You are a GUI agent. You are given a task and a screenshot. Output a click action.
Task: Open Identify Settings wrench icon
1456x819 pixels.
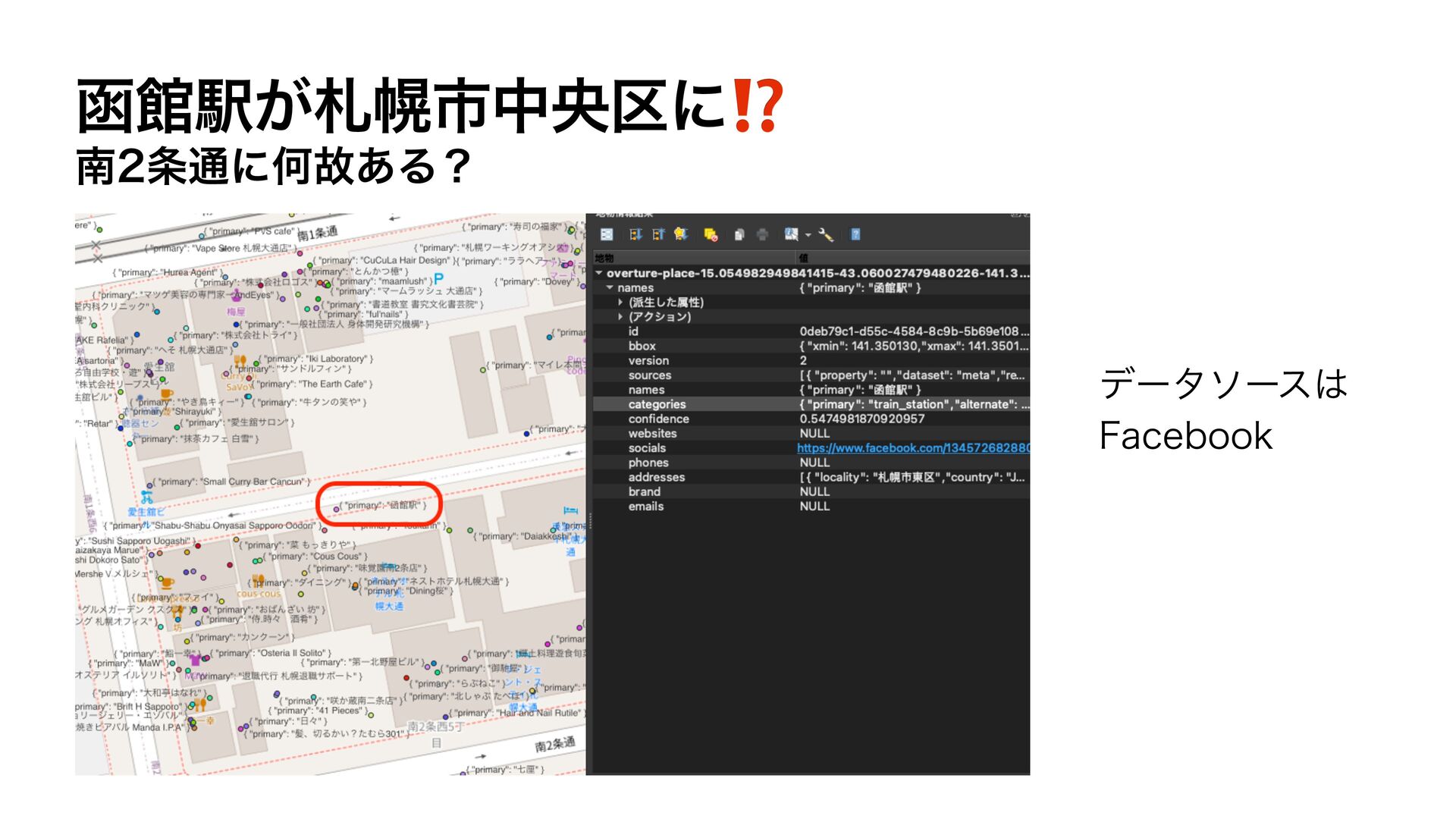pos(826,235)
